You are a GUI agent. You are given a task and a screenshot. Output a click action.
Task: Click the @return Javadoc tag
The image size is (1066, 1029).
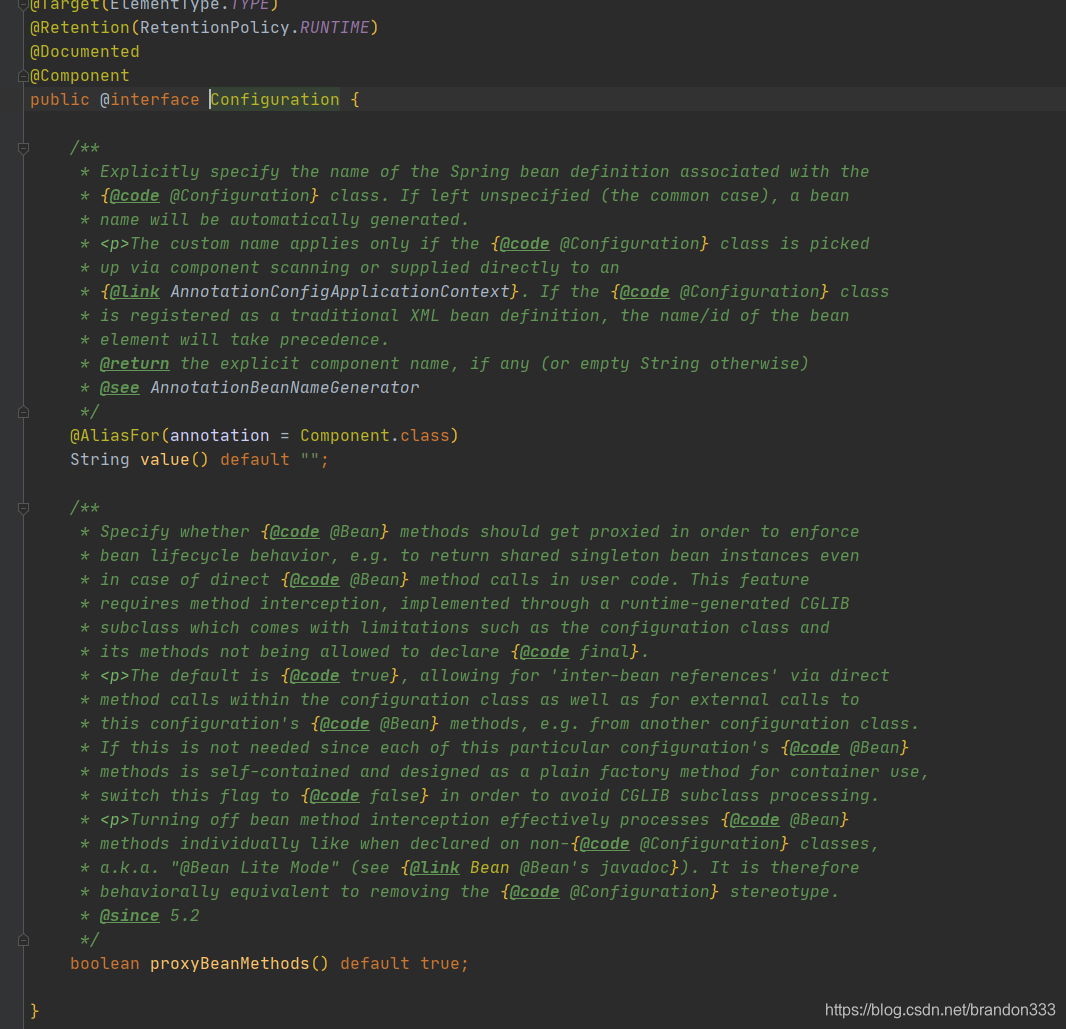pyautogui.click(x=135, y=364)
